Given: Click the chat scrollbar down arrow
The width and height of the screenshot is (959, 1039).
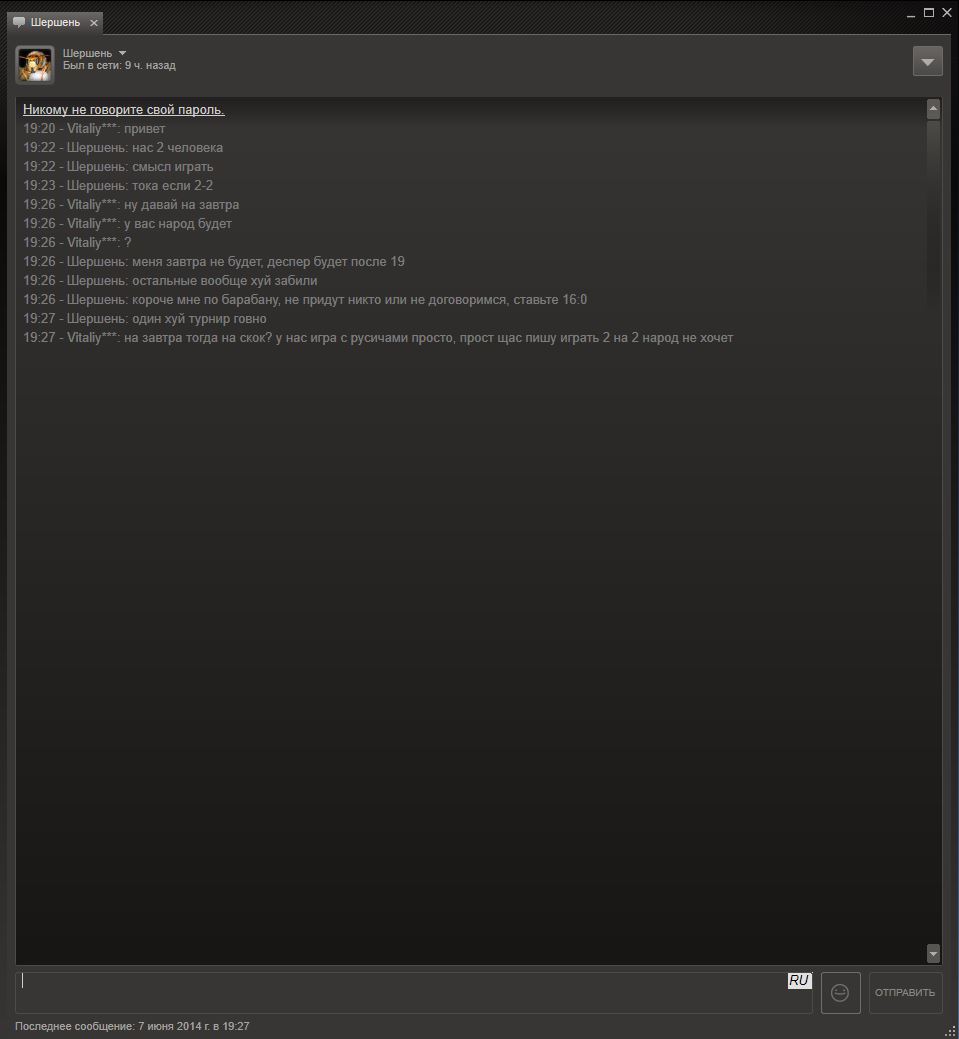Looking at the screenshot, I should 933,954.
